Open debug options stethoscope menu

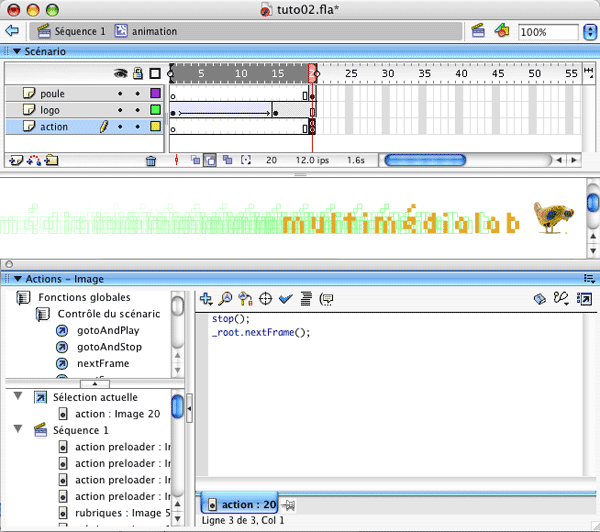[561, 299]
